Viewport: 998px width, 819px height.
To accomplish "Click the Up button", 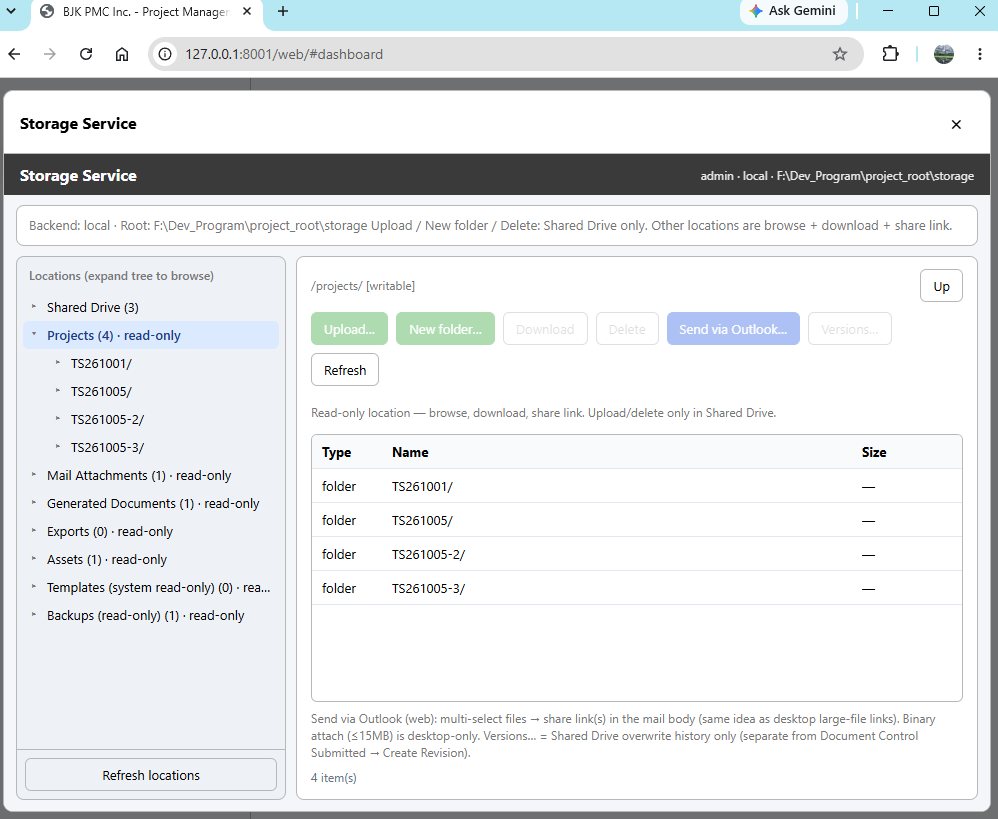I will click(x=941, y=286).
